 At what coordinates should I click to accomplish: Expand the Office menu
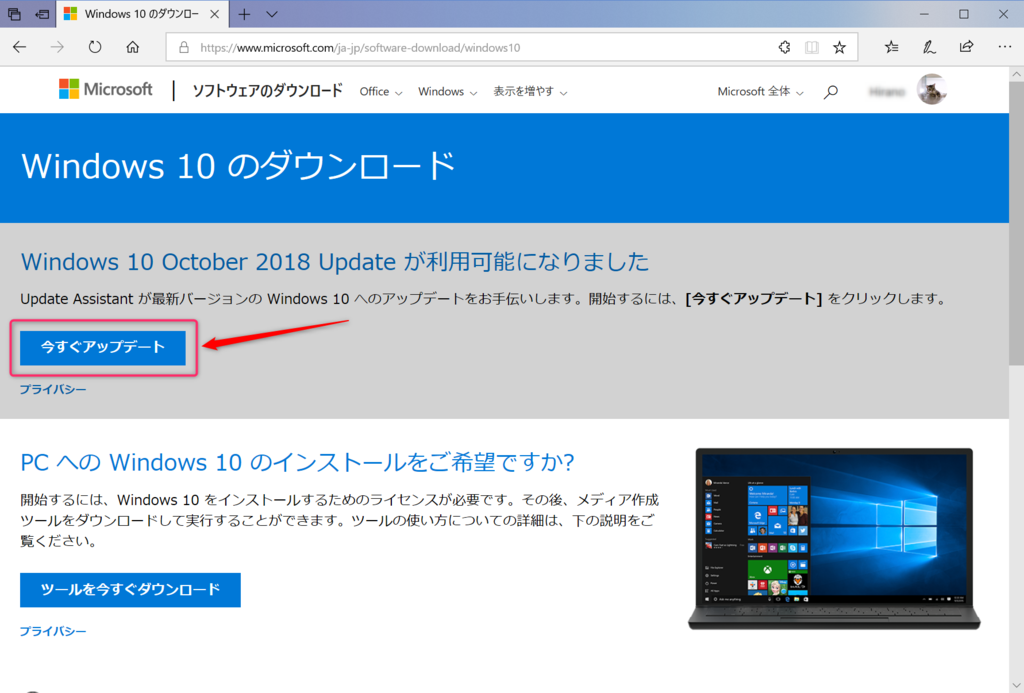tap(381, 91)
